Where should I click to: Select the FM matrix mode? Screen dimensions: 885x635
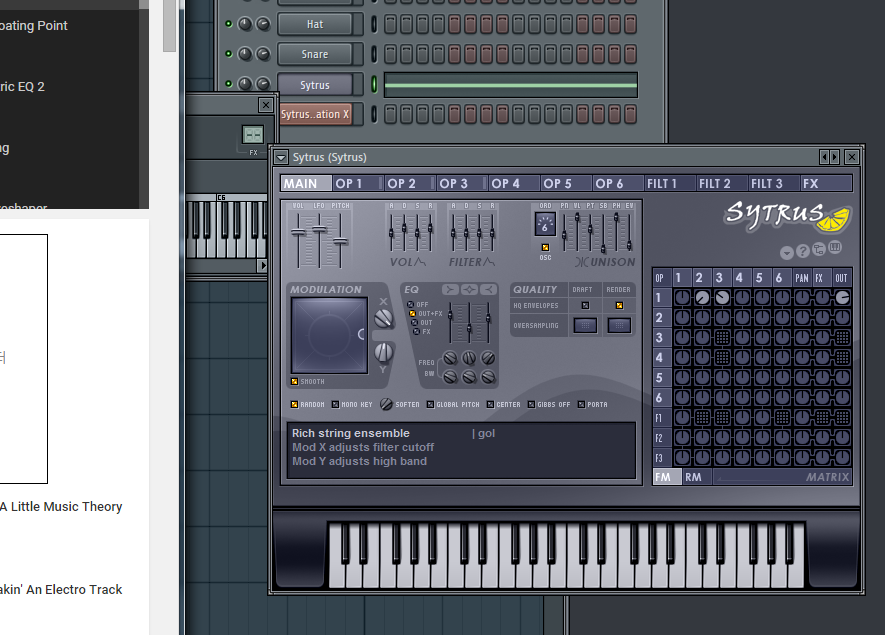tap(667, 477)
